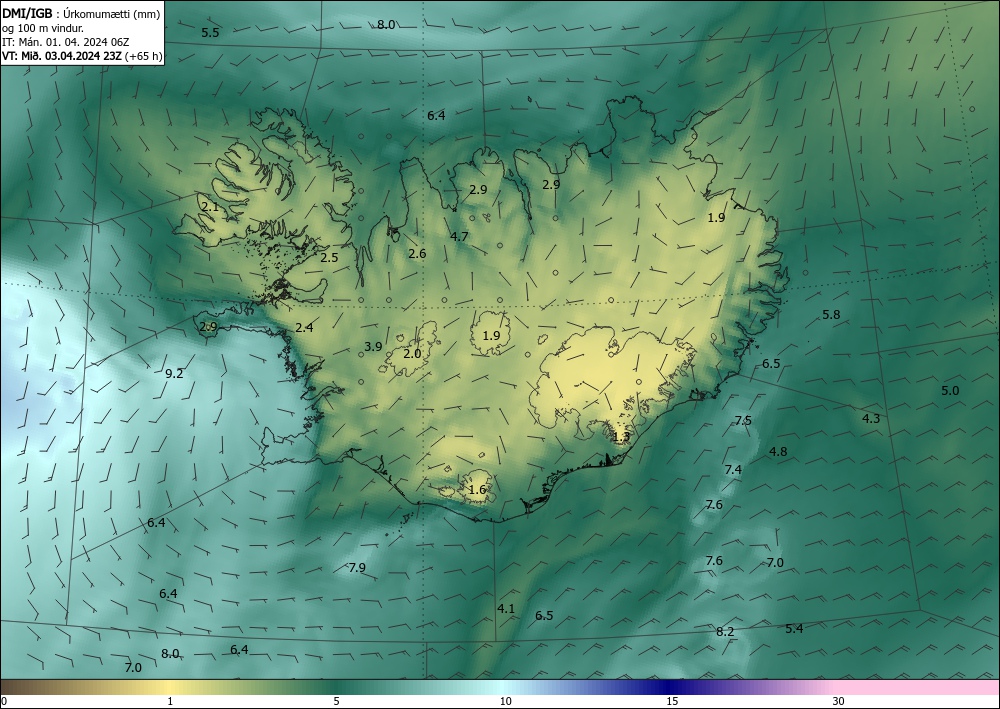Click the 0 tick on the colour scale

click(x=4, y=701)
